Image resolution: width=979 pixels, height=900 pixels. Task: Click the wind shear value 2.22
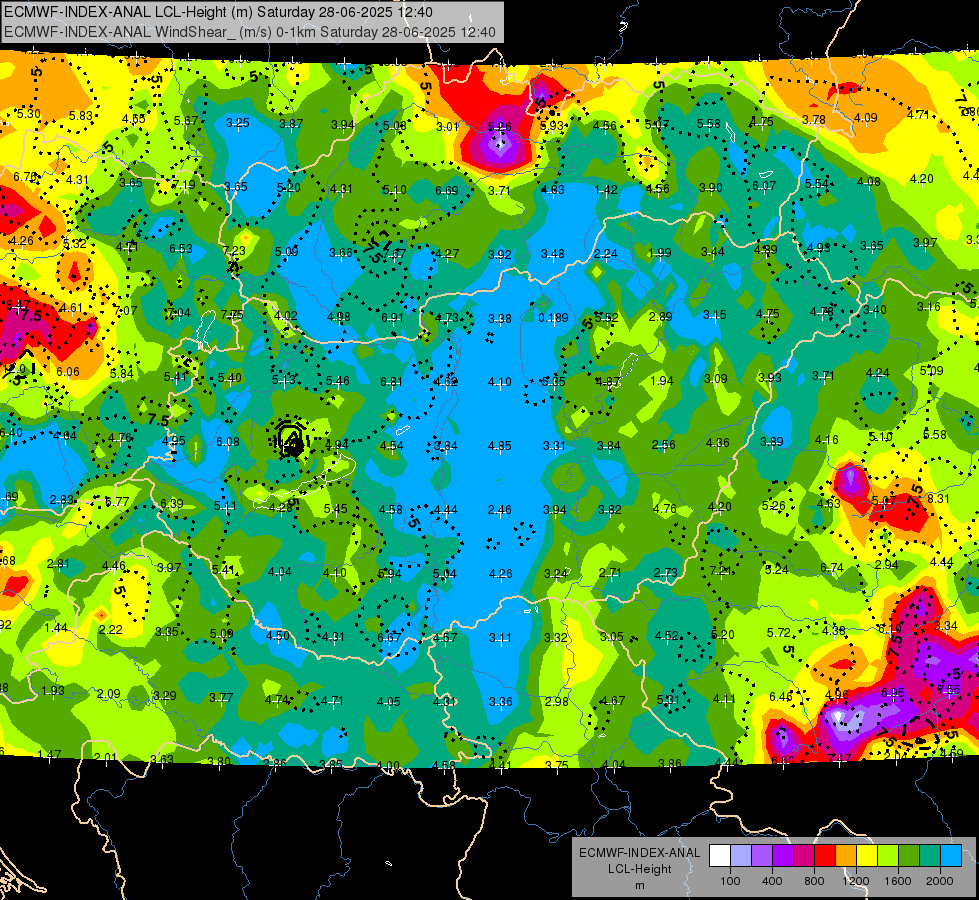[x=111, y=630]
